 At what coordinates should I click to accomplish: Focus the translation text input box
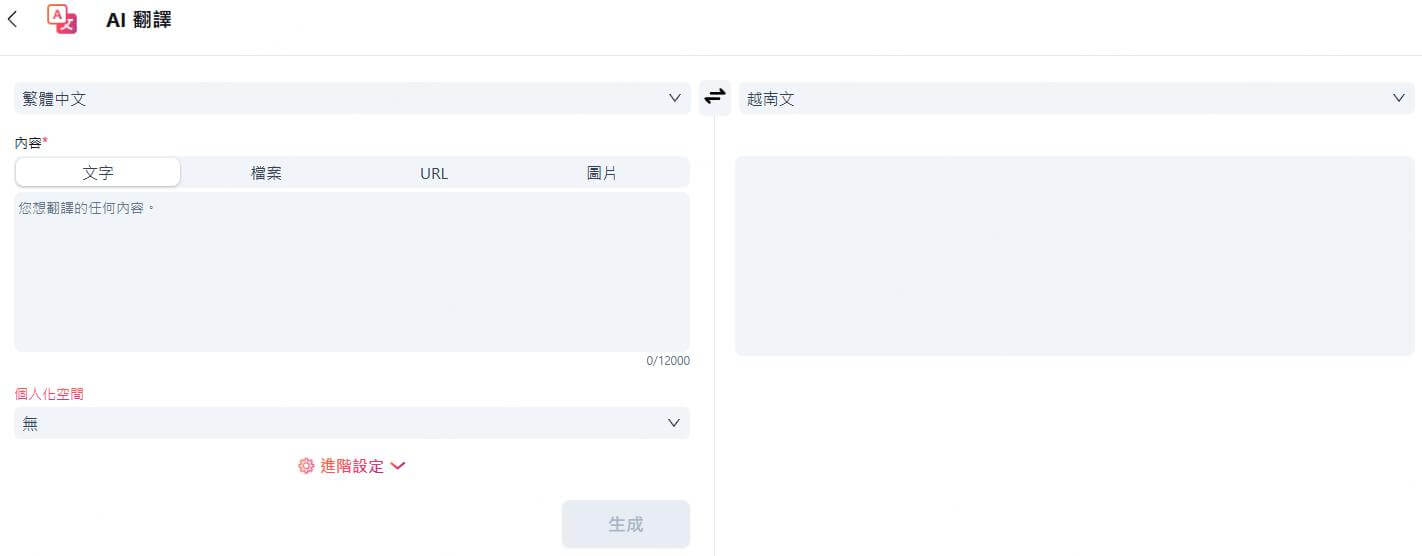click(351, 272)
